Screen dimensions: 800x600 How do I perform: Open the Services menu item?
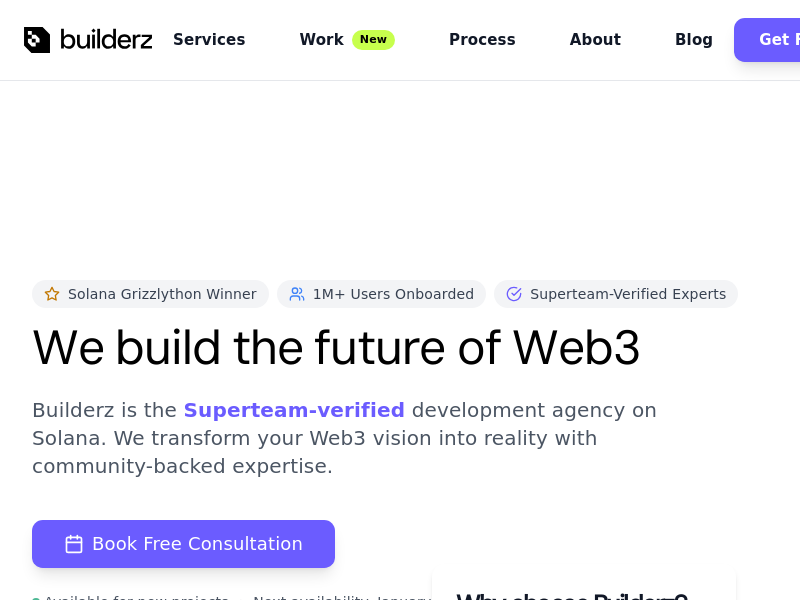[209, 40]
